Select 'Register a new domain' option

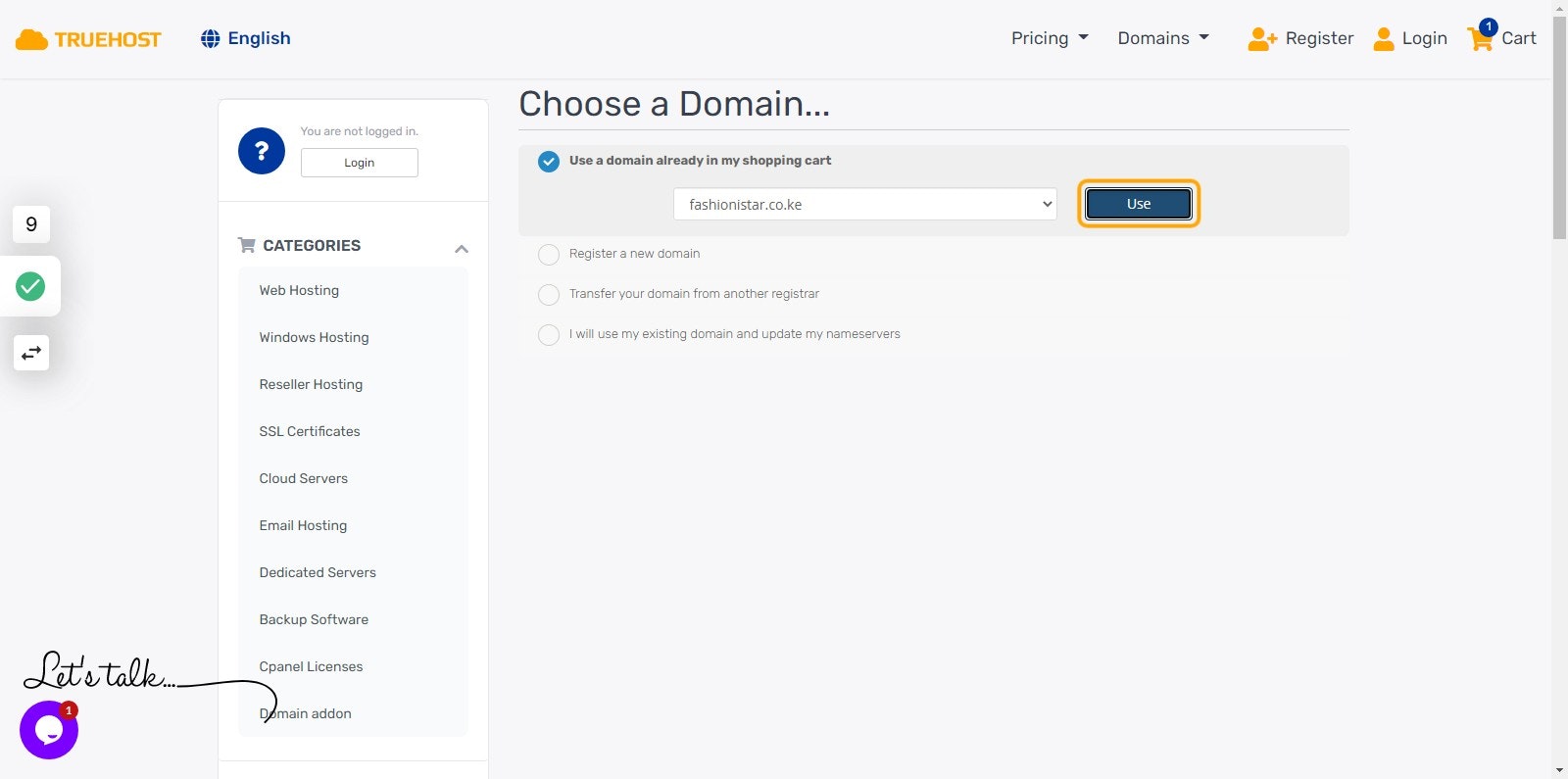coord(549,255)
